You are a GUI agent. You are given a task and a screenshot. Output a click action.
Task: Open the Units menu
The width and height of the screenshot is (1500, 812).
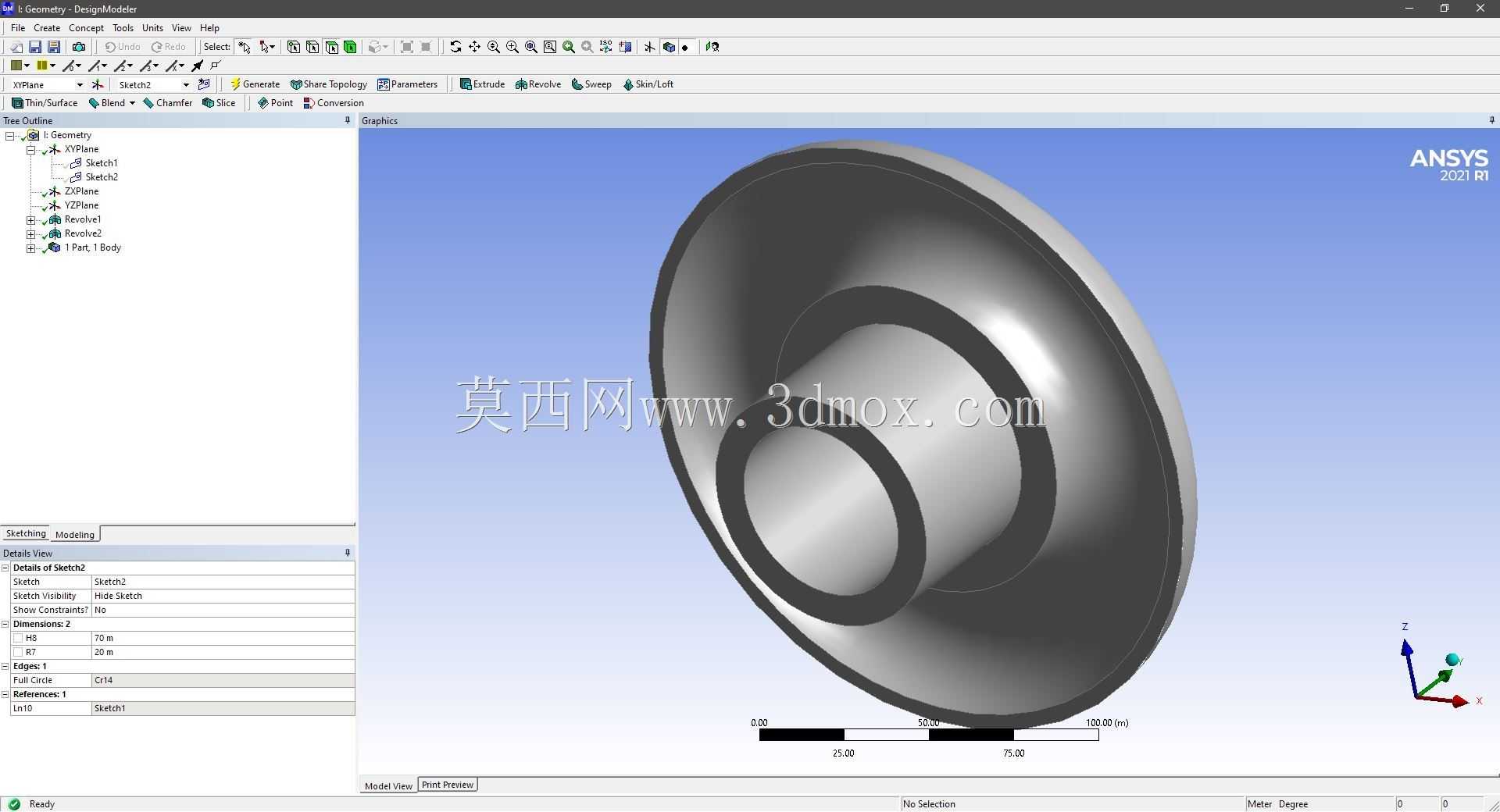152,27
